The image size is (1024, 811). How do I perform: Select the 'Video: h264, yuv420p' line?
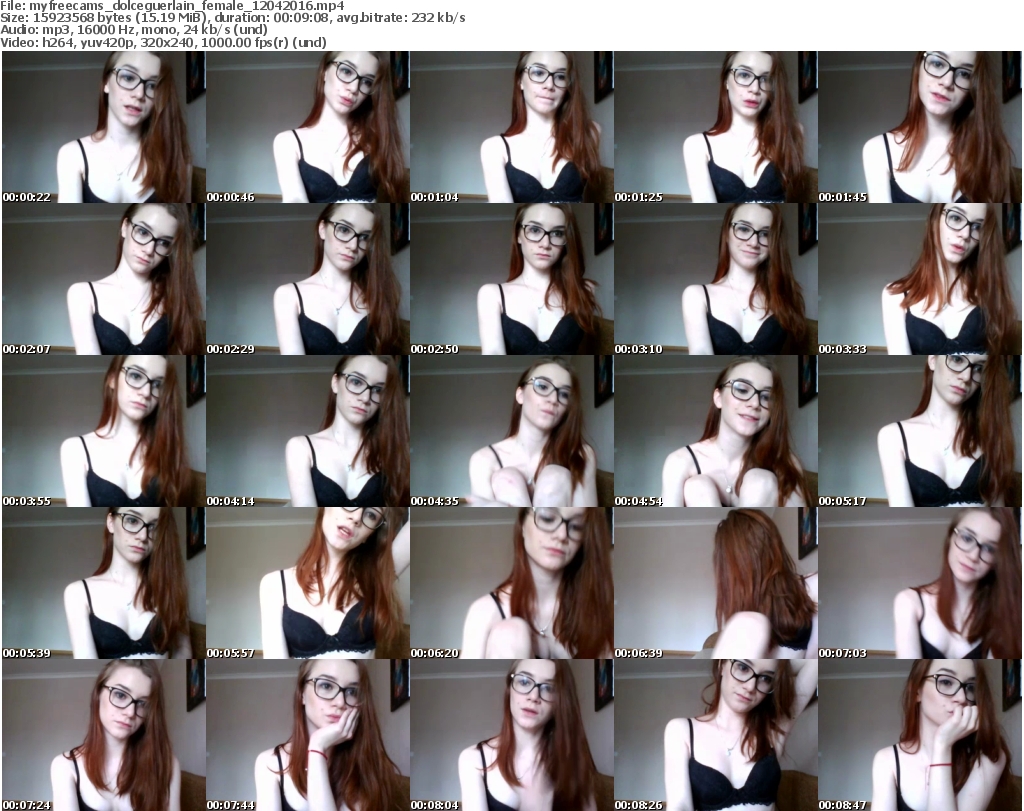pos(163,42)
